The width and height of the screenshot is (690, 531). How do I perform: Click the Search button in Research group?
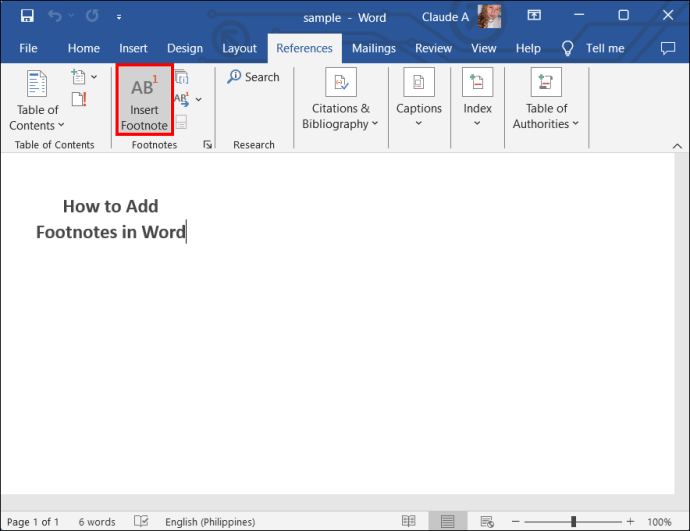click(253, 77)
